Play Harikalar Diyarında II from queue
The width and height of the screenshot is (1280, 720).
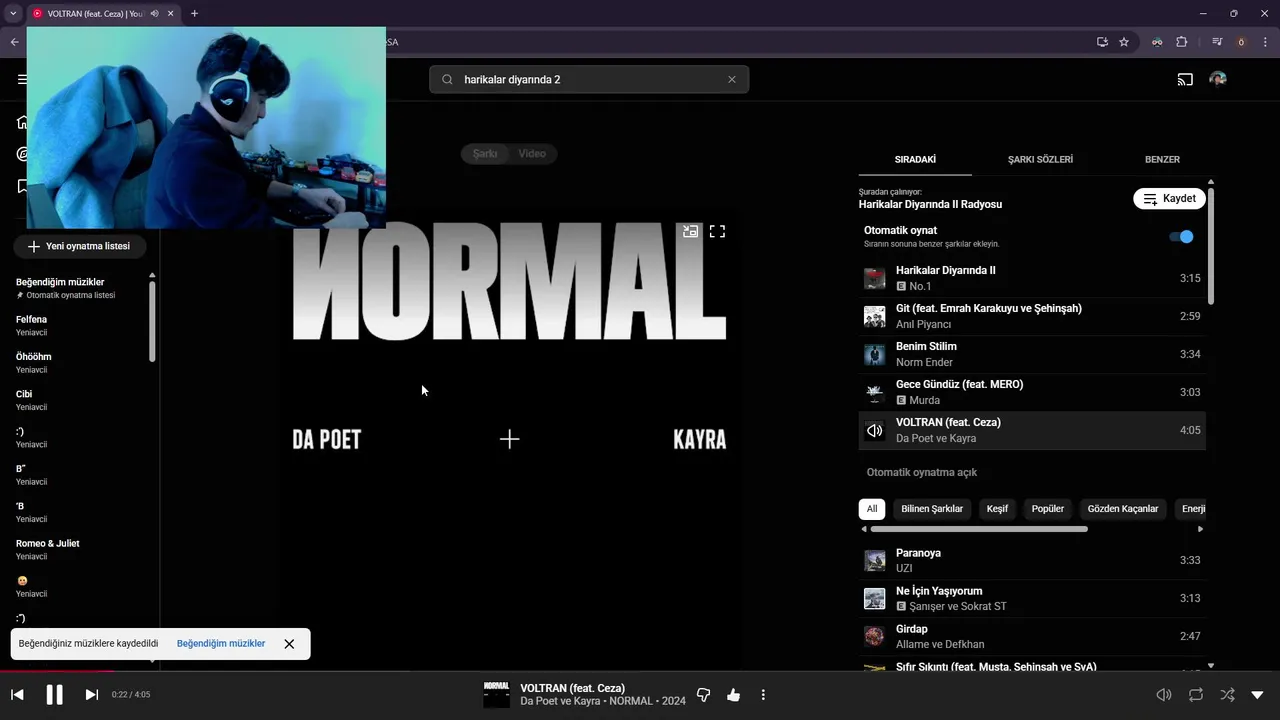point(1032,278)
